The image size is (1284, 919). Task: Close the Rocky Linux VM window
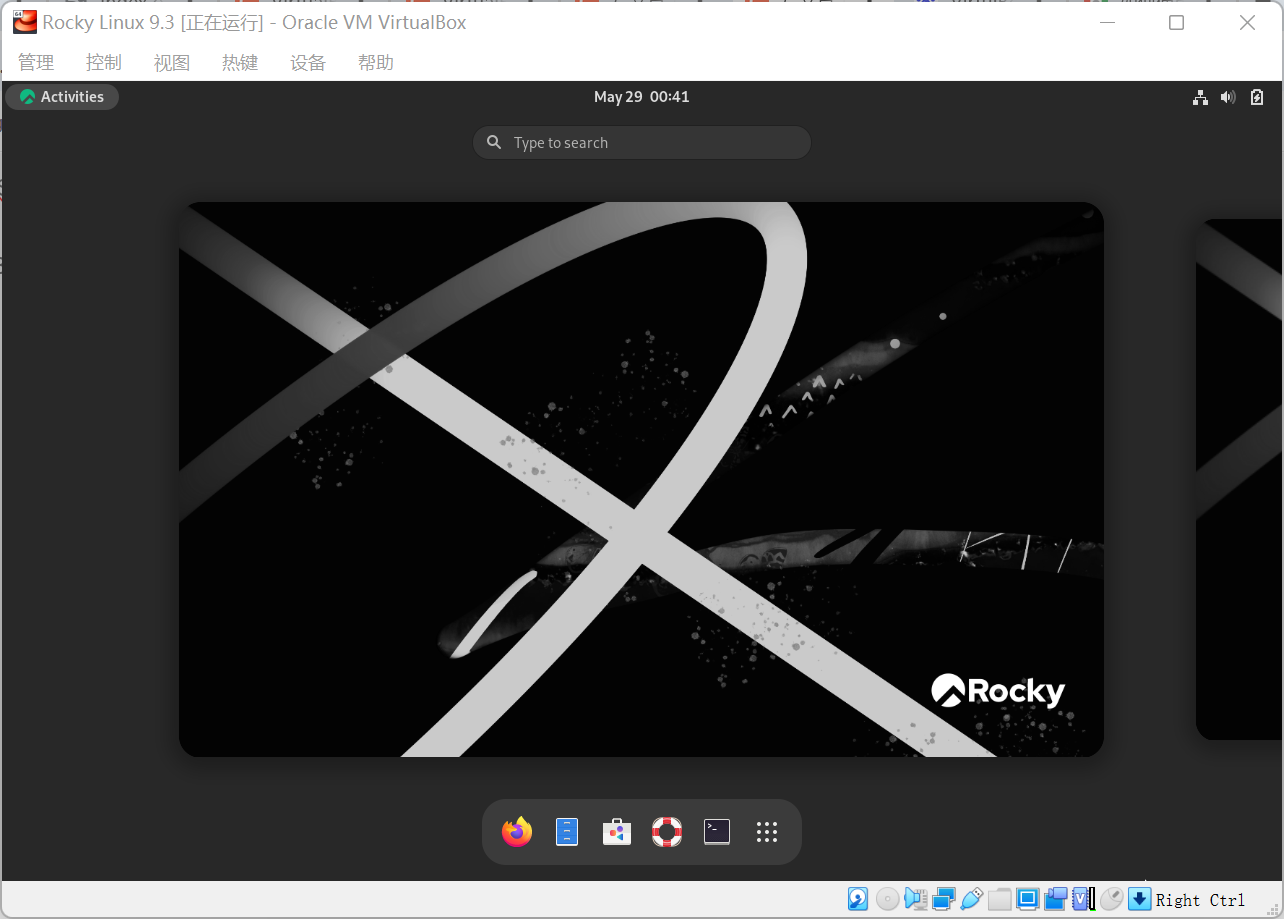pyautogui.click(x=1247, y=23)
